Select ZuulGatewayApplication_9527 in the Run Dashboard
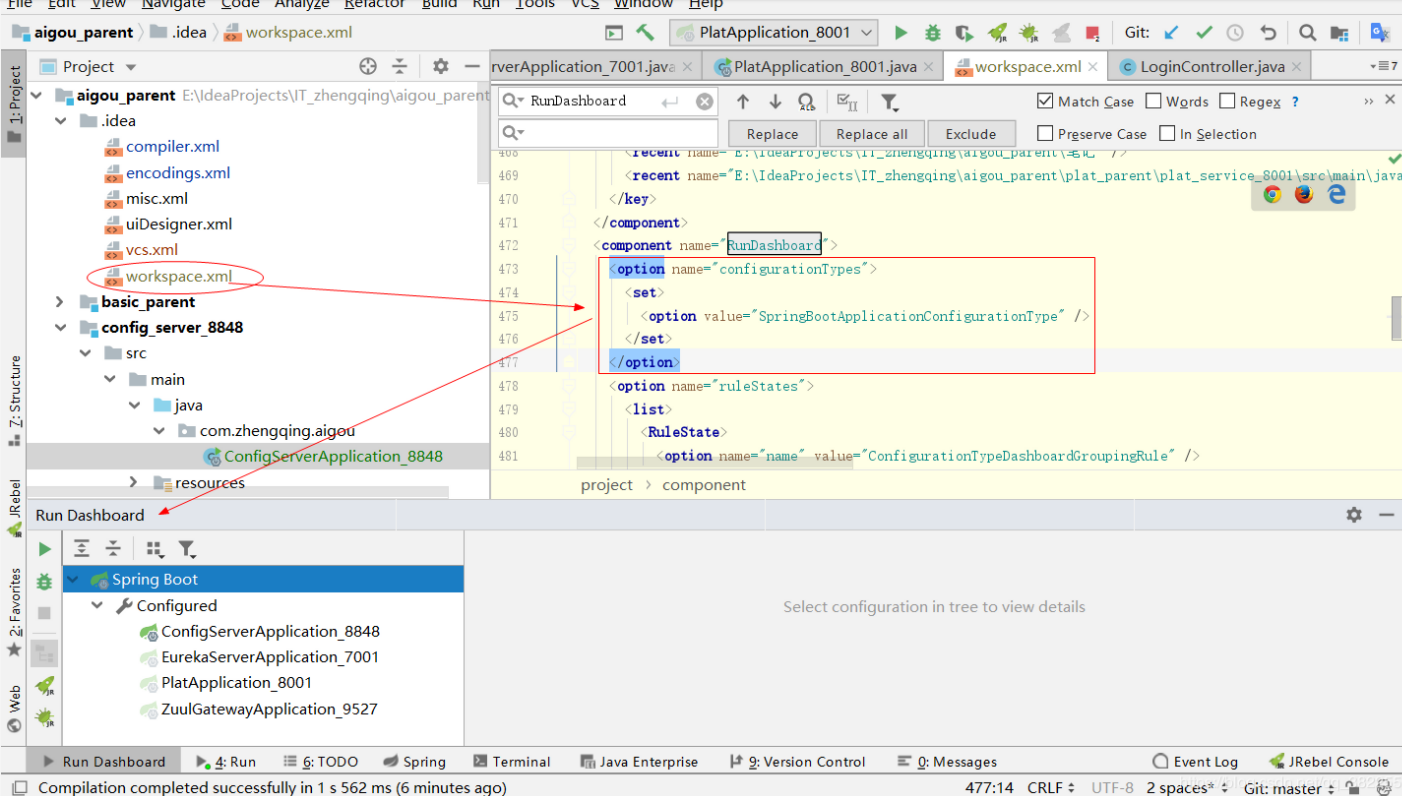The width and height of the screenshot is (1402, 796). [269, 709]
